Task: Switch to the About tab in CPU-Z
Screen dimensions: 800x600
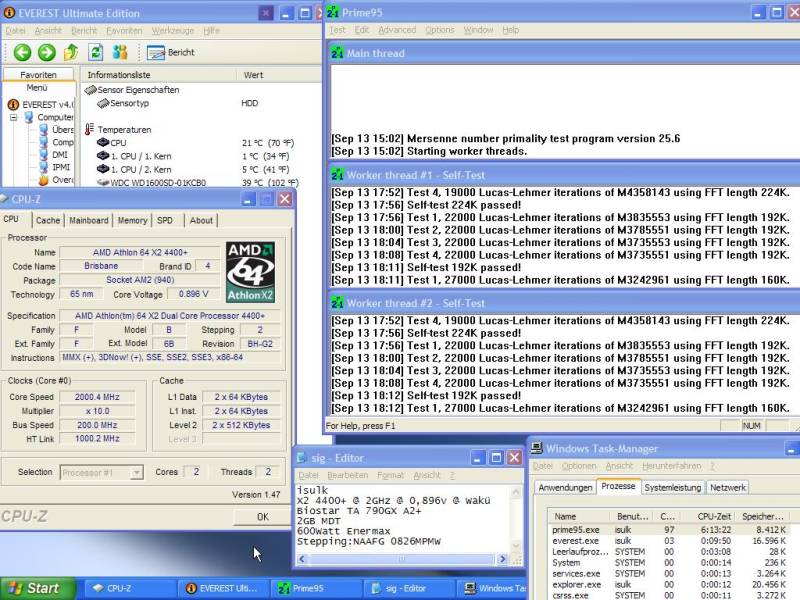Action: coord(201,220)
